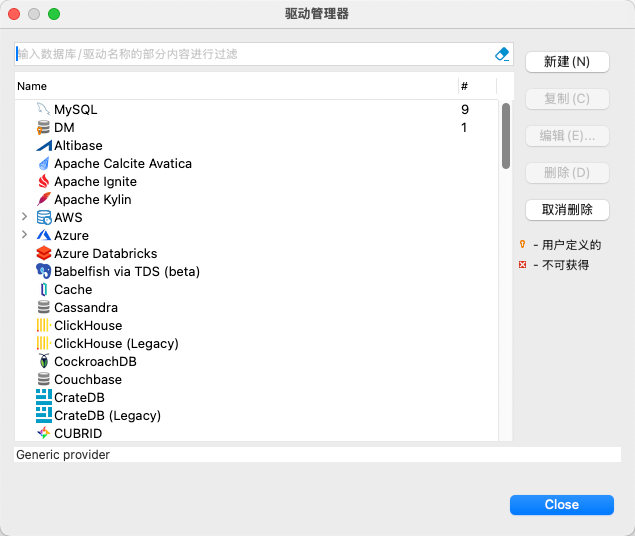Click the Cache driver icon

click(x=43, y=289)
